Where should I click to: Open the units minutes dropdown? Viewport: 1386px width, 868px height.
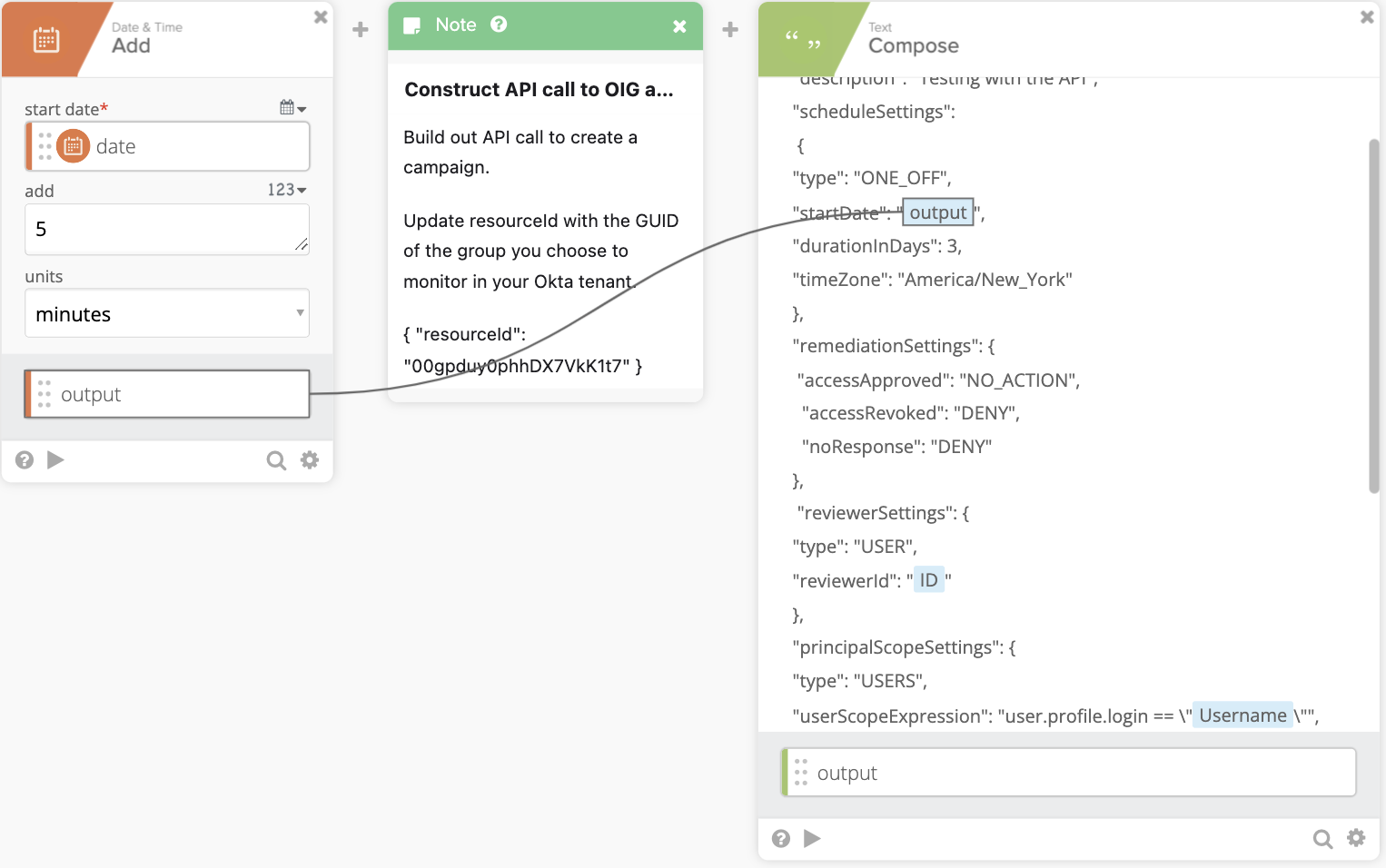coord(167,314)
